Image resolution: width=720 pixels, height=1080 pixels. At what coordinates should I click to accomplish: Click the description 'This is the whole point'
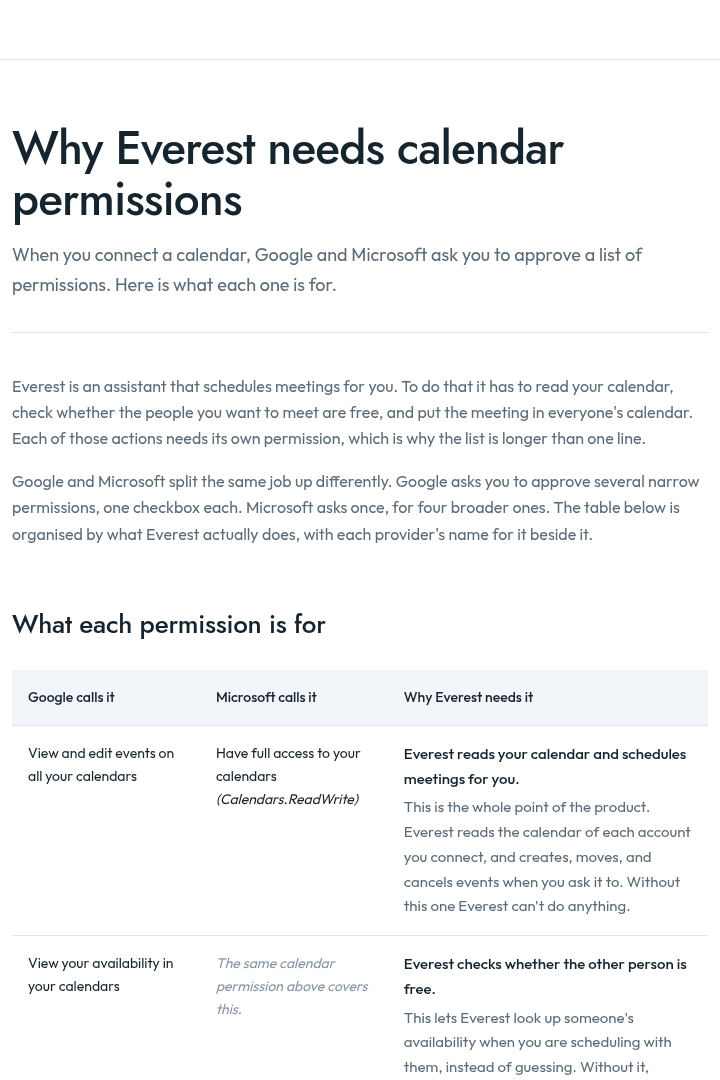547,856
